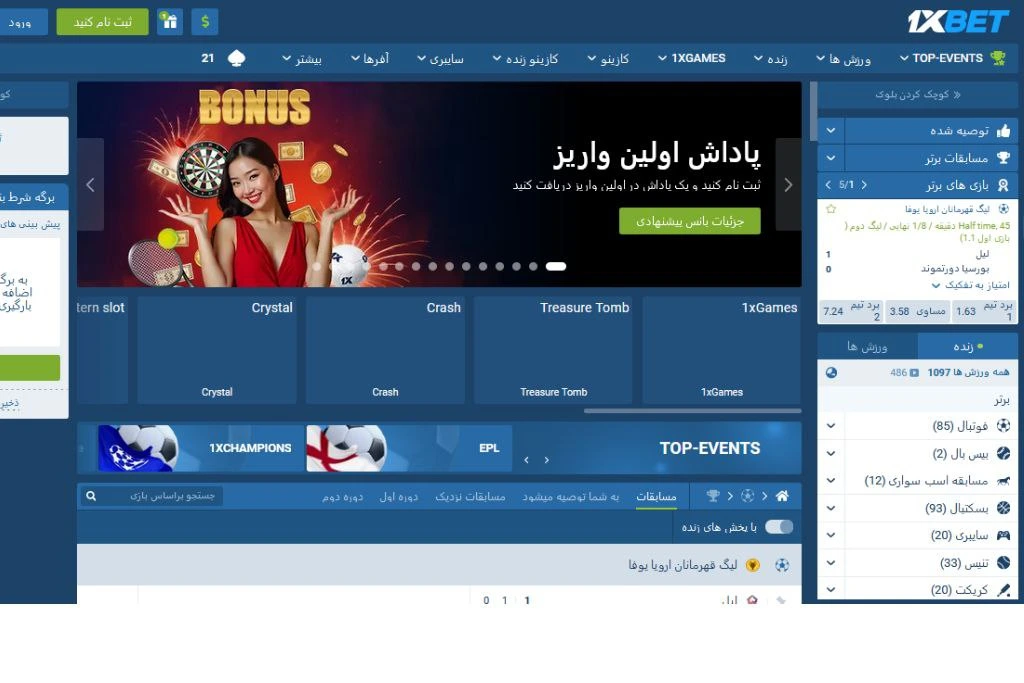Click the 1XBET logo
Image resolution: width=1024 pixels, height=683 pixels.
pyautogui.click(x=957, y=22)
